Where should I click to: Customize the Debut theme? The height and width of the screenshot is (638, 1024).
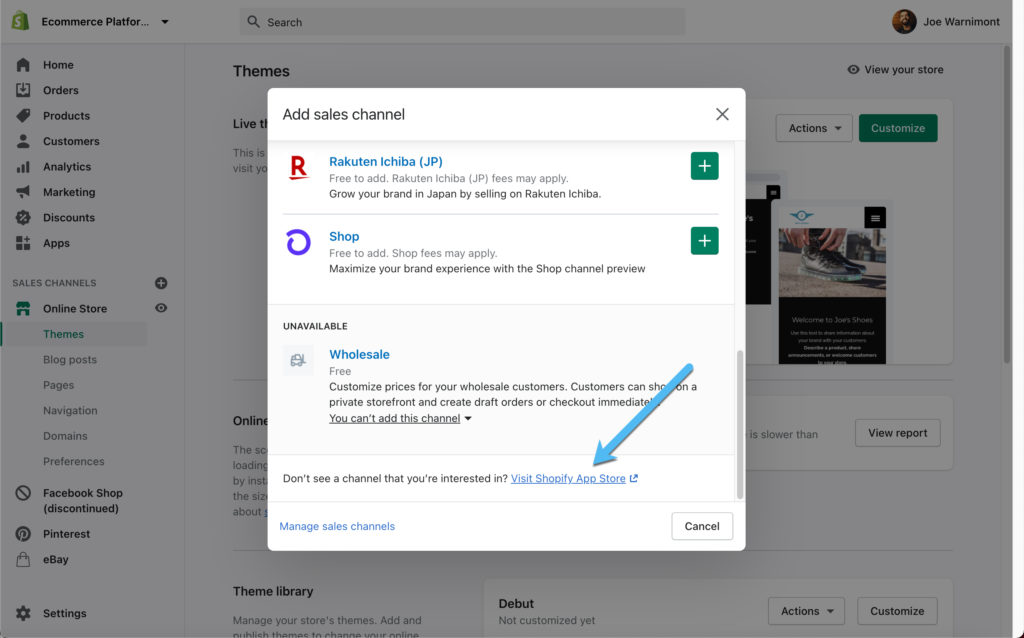coord(897,611)
